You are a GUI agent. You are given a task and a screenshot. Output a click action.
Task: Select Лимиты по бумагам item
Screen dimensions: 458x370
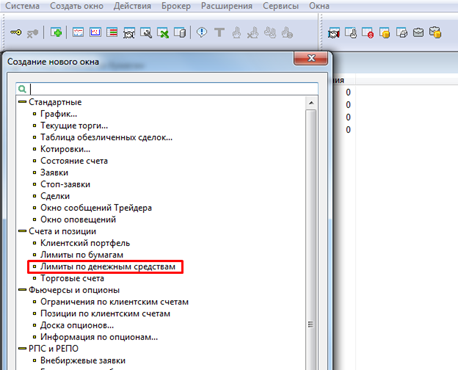pyautogui.click(x=82, y=255)
